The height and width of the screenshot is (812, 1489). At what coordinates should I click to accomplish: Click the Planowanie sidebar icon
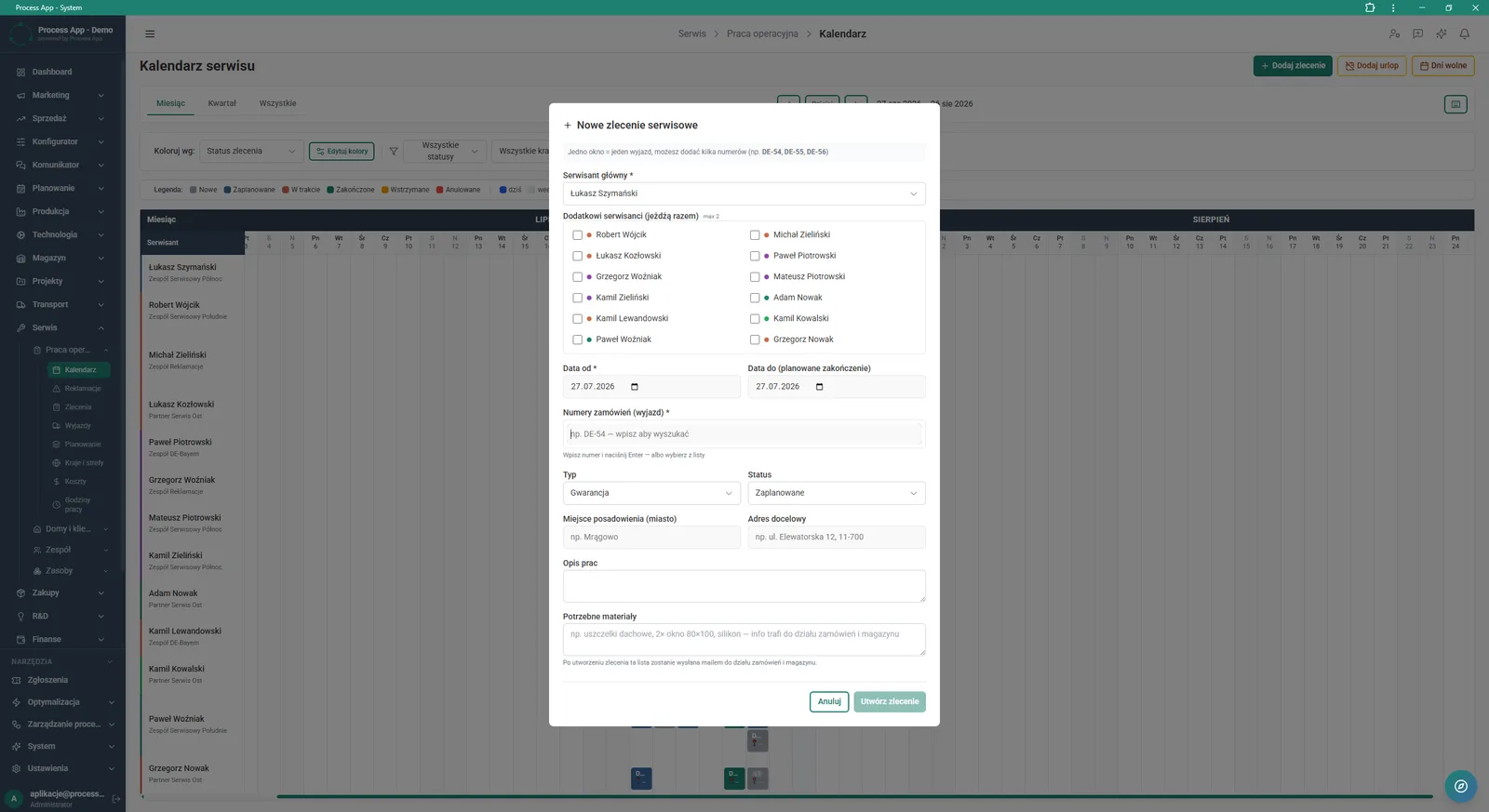(x=20, y=188)
